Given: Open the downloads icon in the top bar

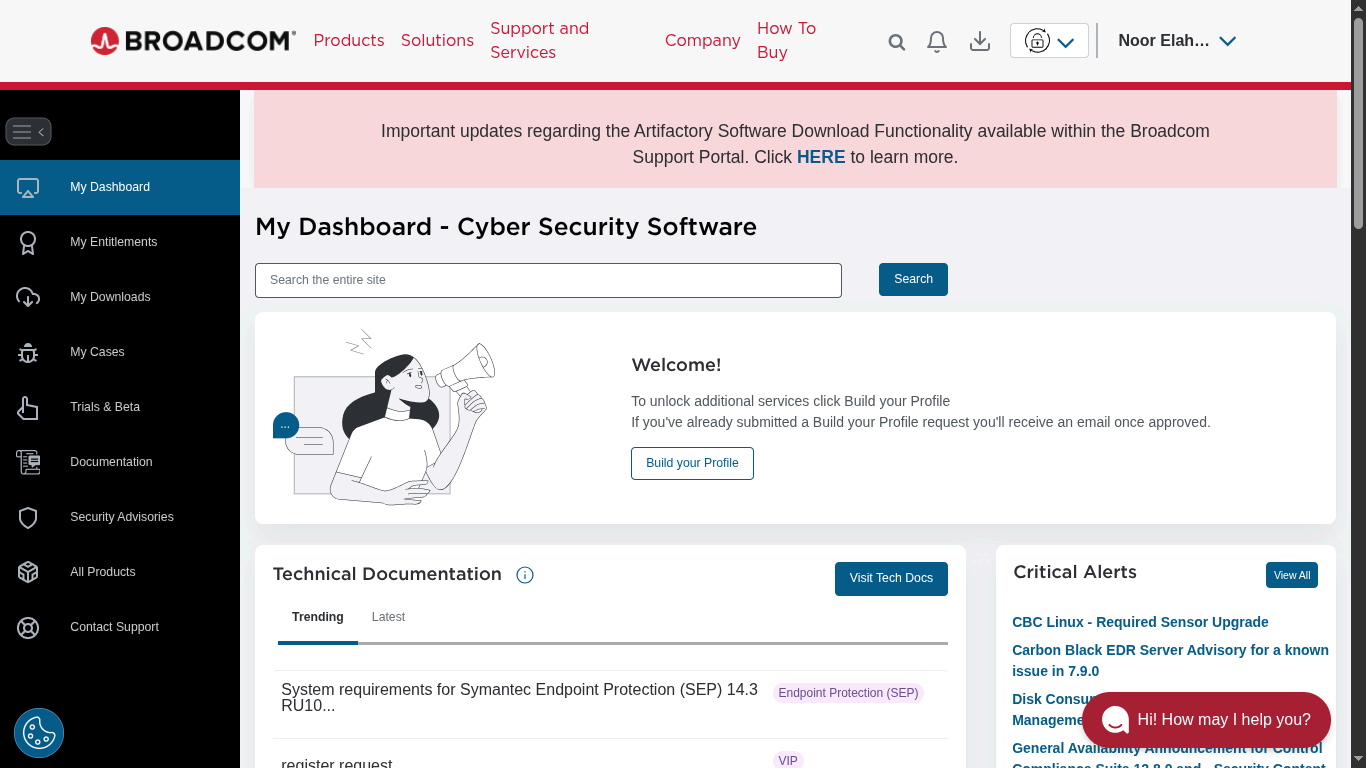Looking at the screenshot, I should pyautogui.click(x=979, y=41).
